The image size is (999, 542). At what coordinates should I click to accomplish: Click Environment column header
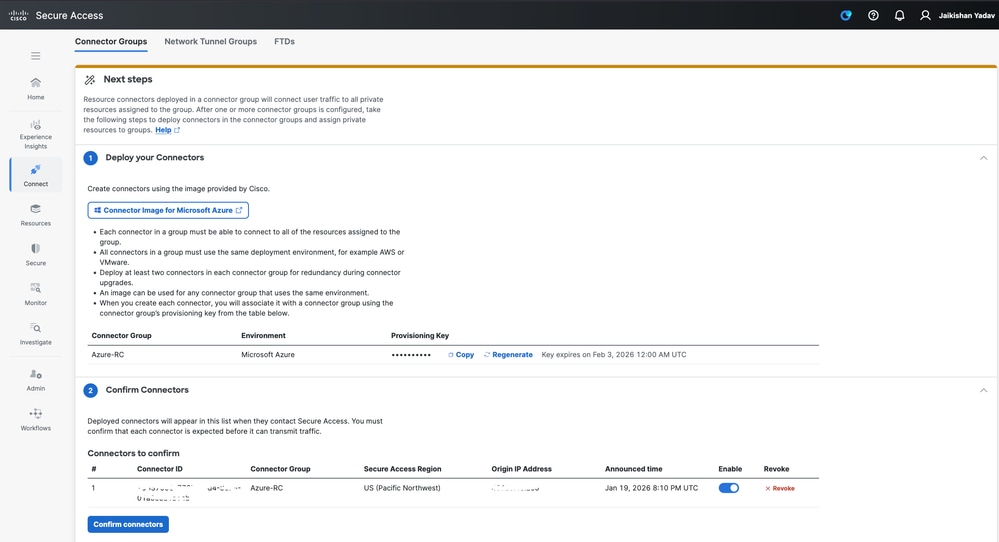tap(263, 336)
